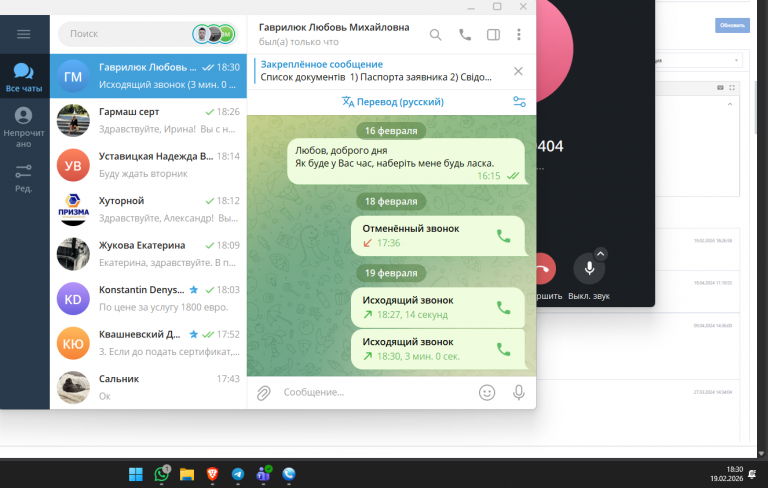Screen dimensions: 768x488
Task: Open the Ред. folder editor
Action: coord(24,178)
